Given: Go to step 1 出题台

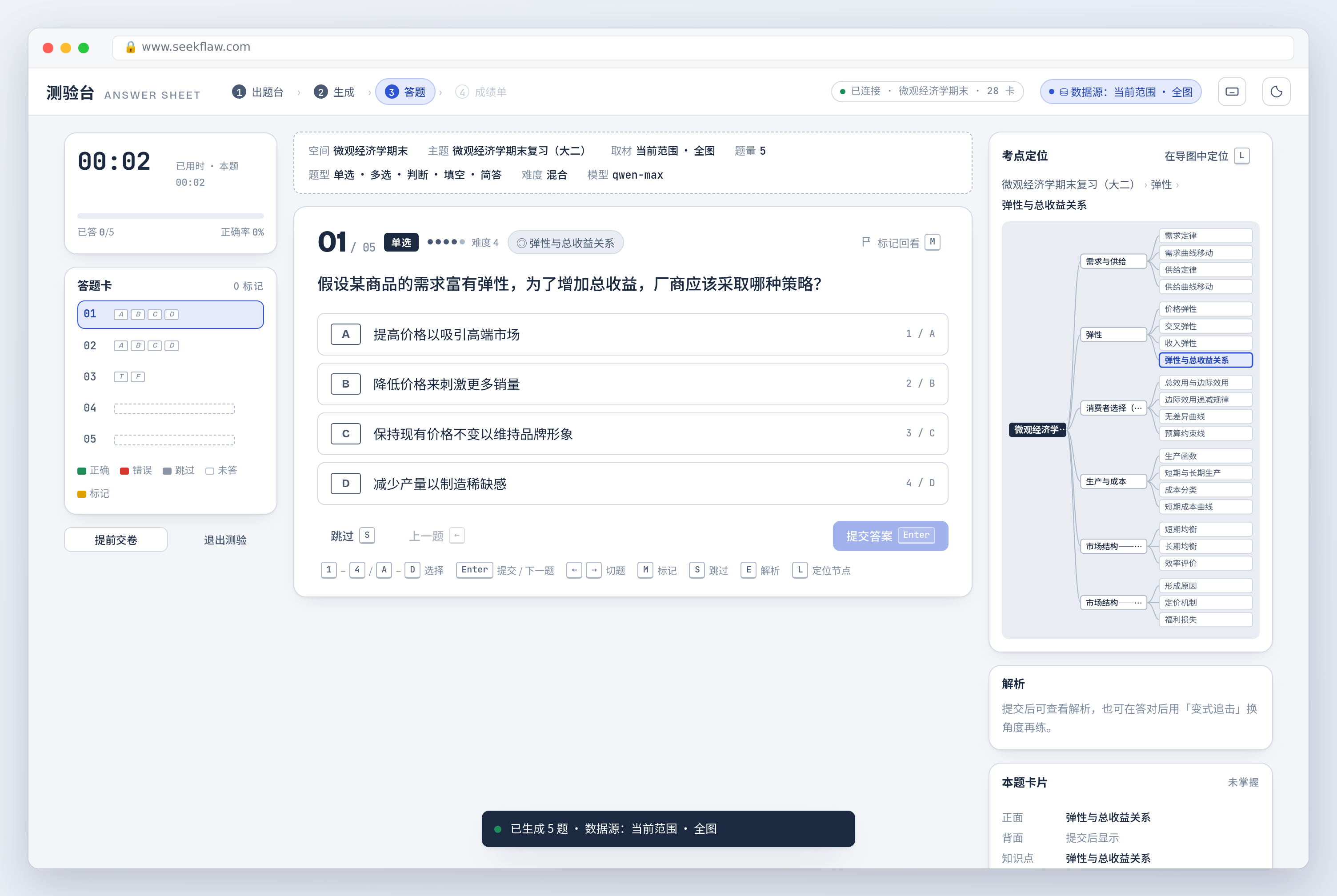Looking at the screenshot, I should [258, 92].
